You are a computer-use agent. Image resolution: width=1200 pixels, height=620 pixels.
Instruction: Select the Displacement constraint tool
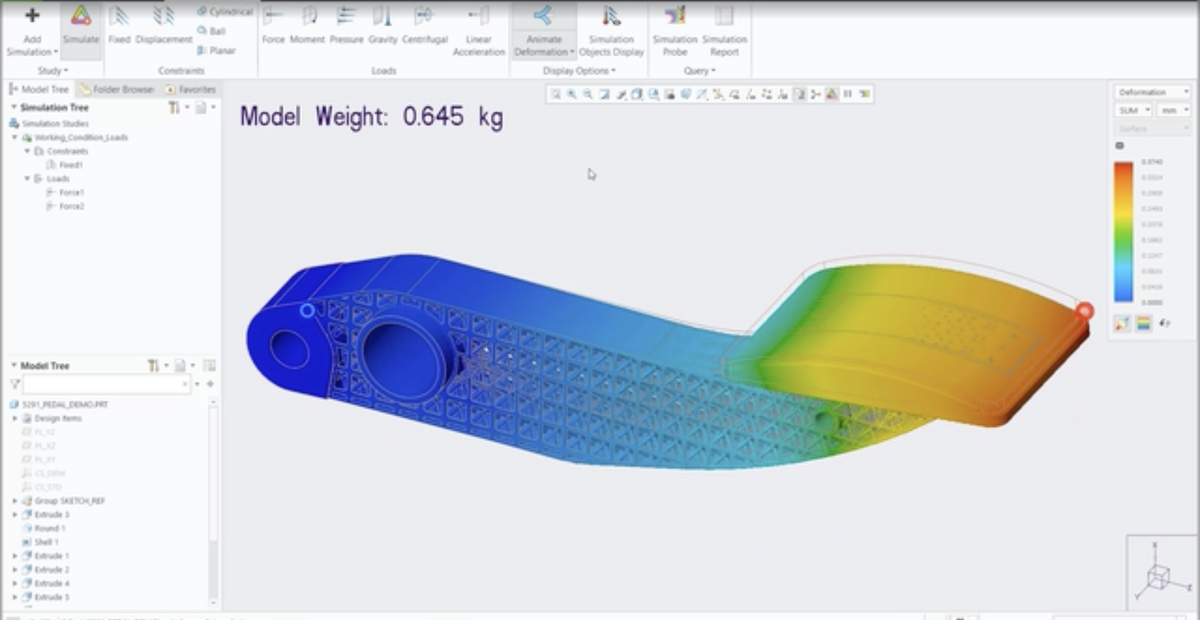pyautogui.click(x=163, y=26)
